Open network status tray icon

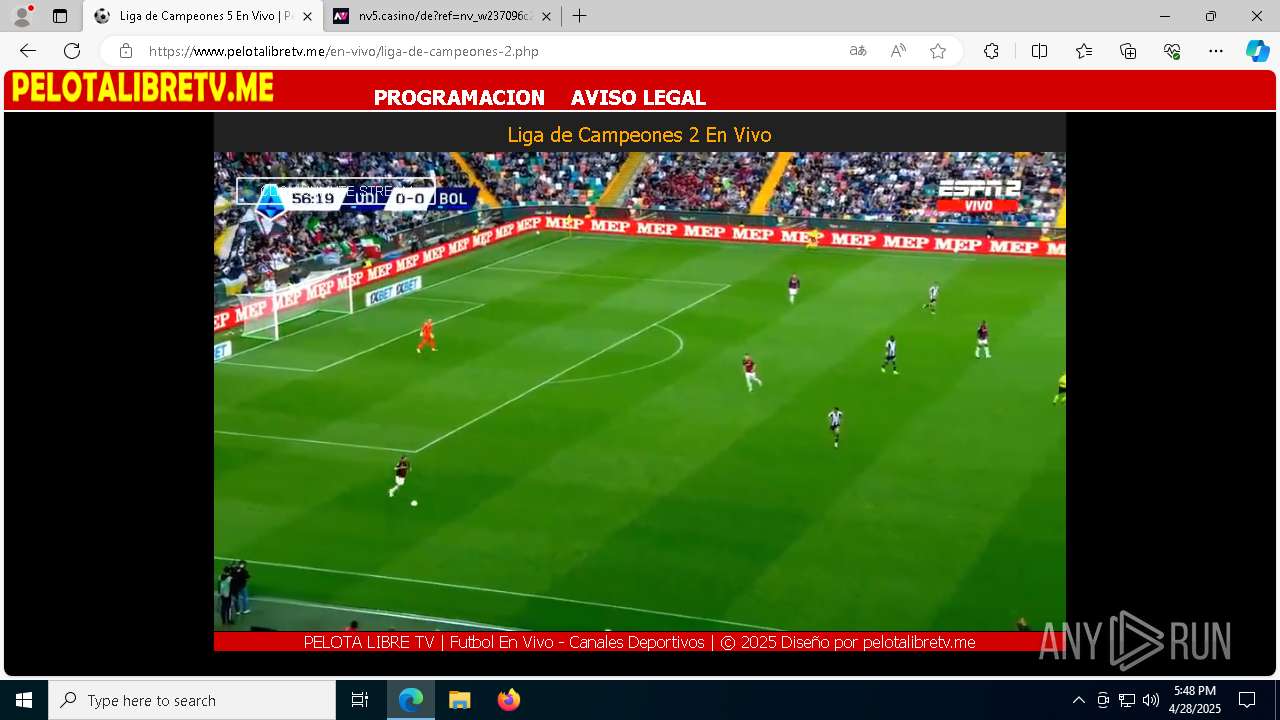click(x=1127, y=700)
